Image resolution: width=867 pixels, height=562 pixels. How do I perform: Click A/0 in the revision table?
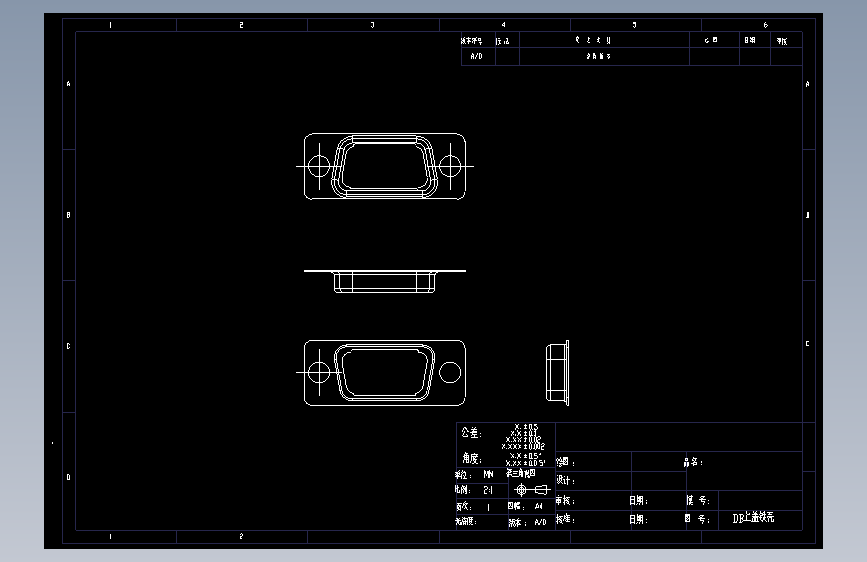click(x=477, y=56)
